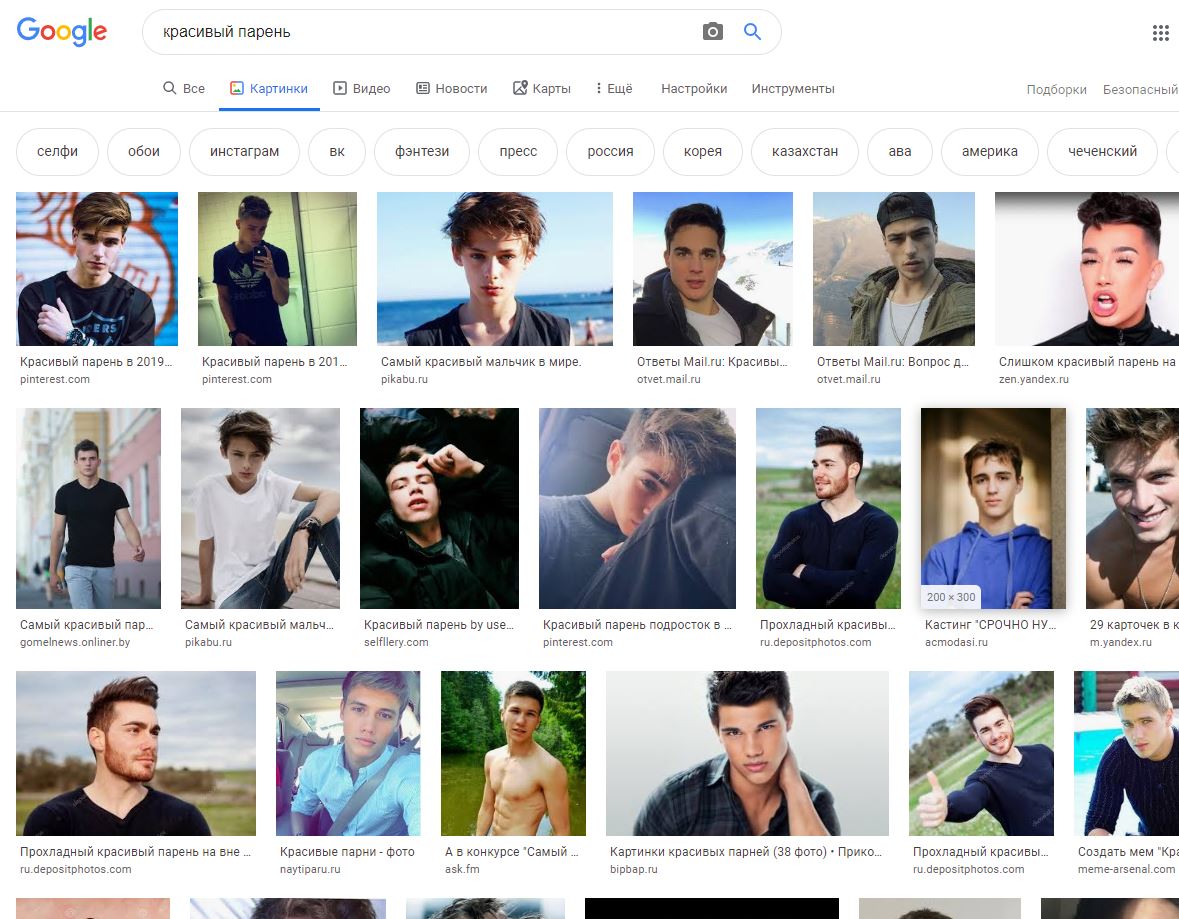Click the 'Самый красивый мальчик в мире.' caption
Screen dimensions: 1179x919
tap(481, 362)
